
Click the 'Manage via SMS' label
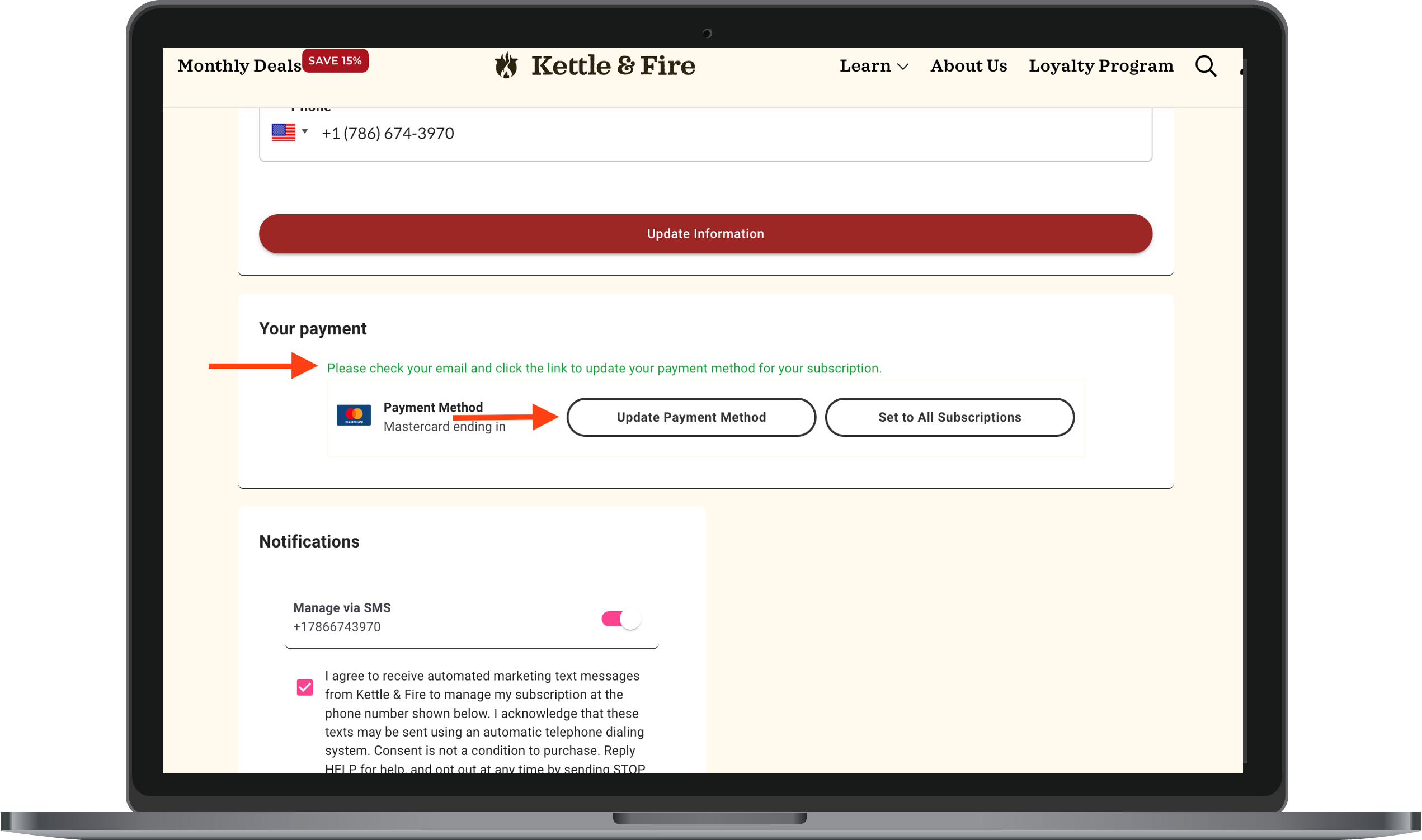click(x=342, y=608)
